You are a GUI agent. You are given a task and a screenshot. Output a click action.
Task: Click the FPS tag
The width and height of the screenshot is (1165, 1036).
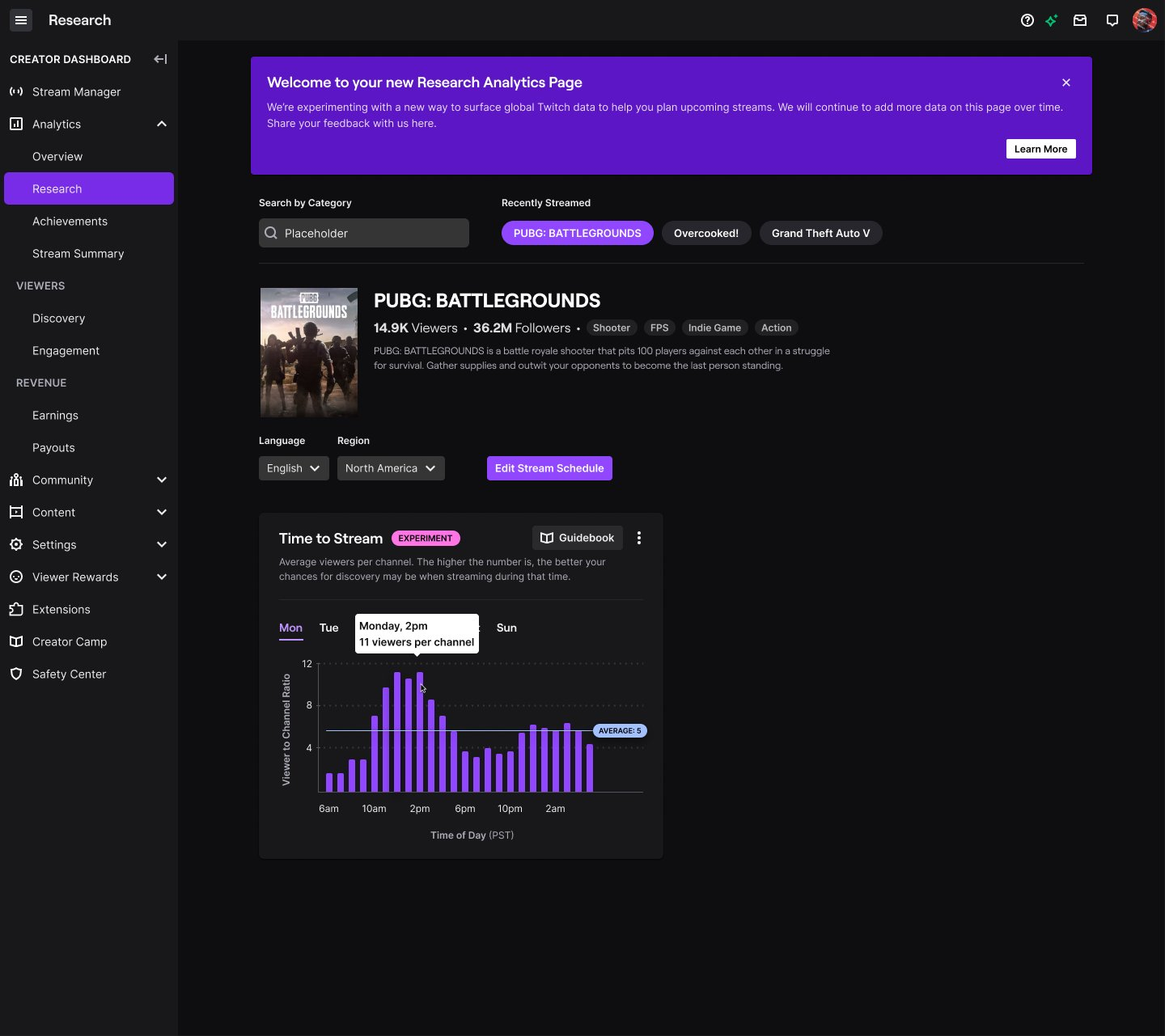[x=659, y=328]
